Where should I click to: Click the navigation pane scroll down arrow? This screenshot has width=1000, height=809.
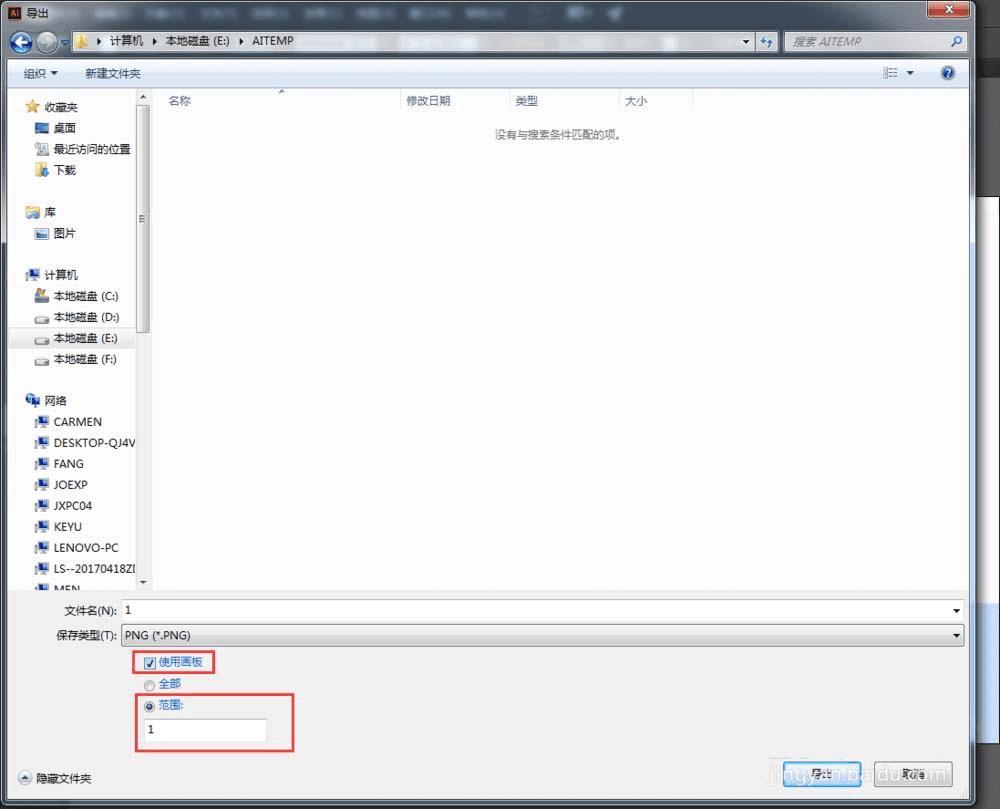click(143, 582)
